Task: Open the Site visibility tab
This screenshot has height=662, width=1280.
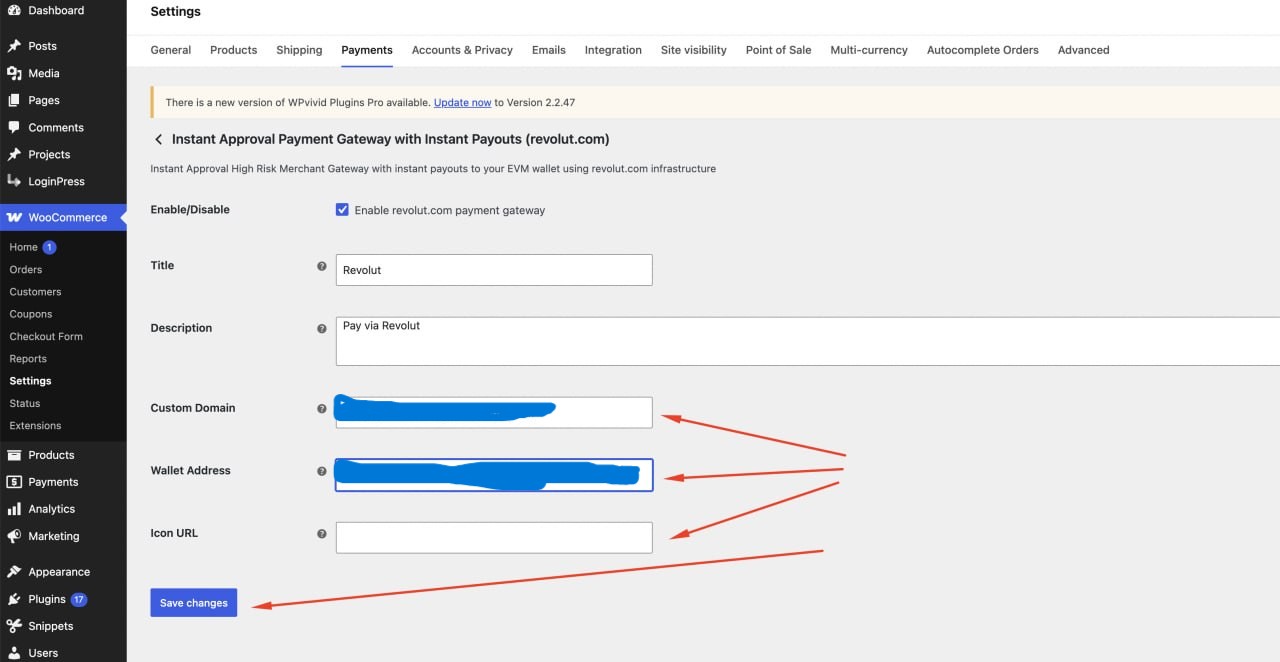Action: coord(694,50)
